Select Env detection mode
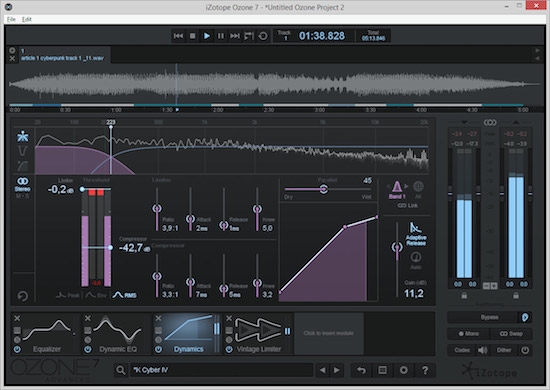 pos(96,295)
